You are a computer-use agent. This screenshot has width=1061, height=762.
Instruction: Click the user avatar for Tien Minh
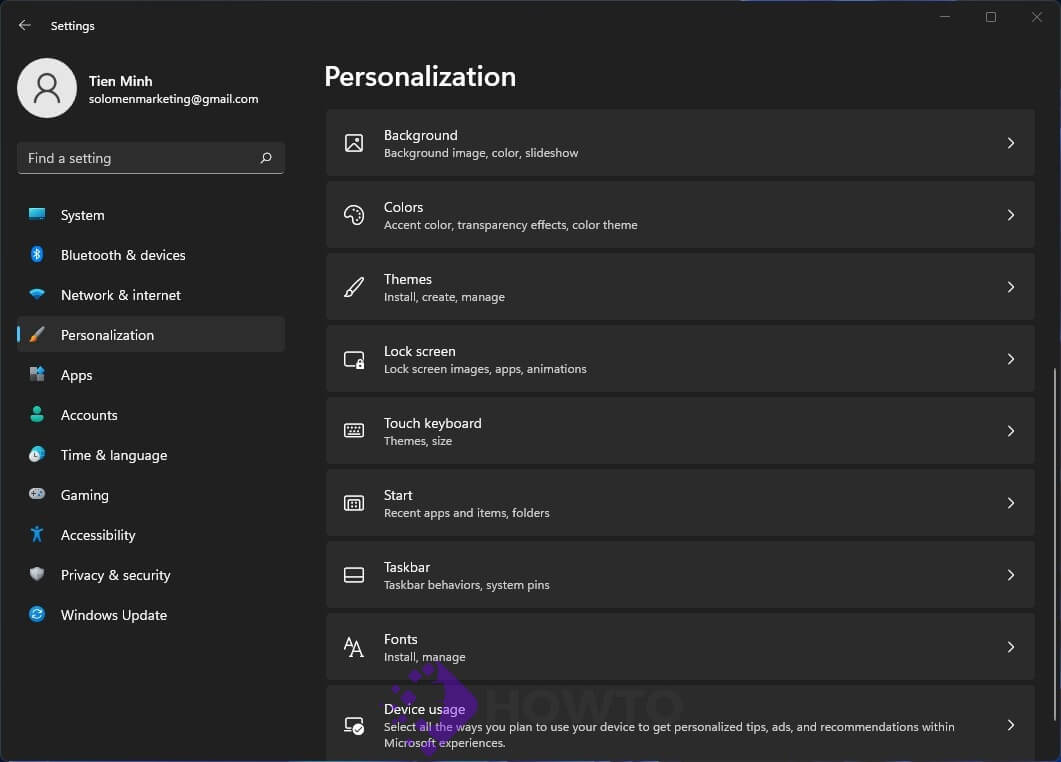47,88
